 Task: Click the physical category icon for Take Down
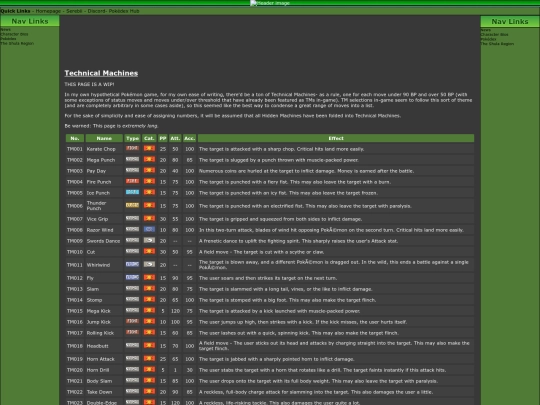click(x=149, y=391)
